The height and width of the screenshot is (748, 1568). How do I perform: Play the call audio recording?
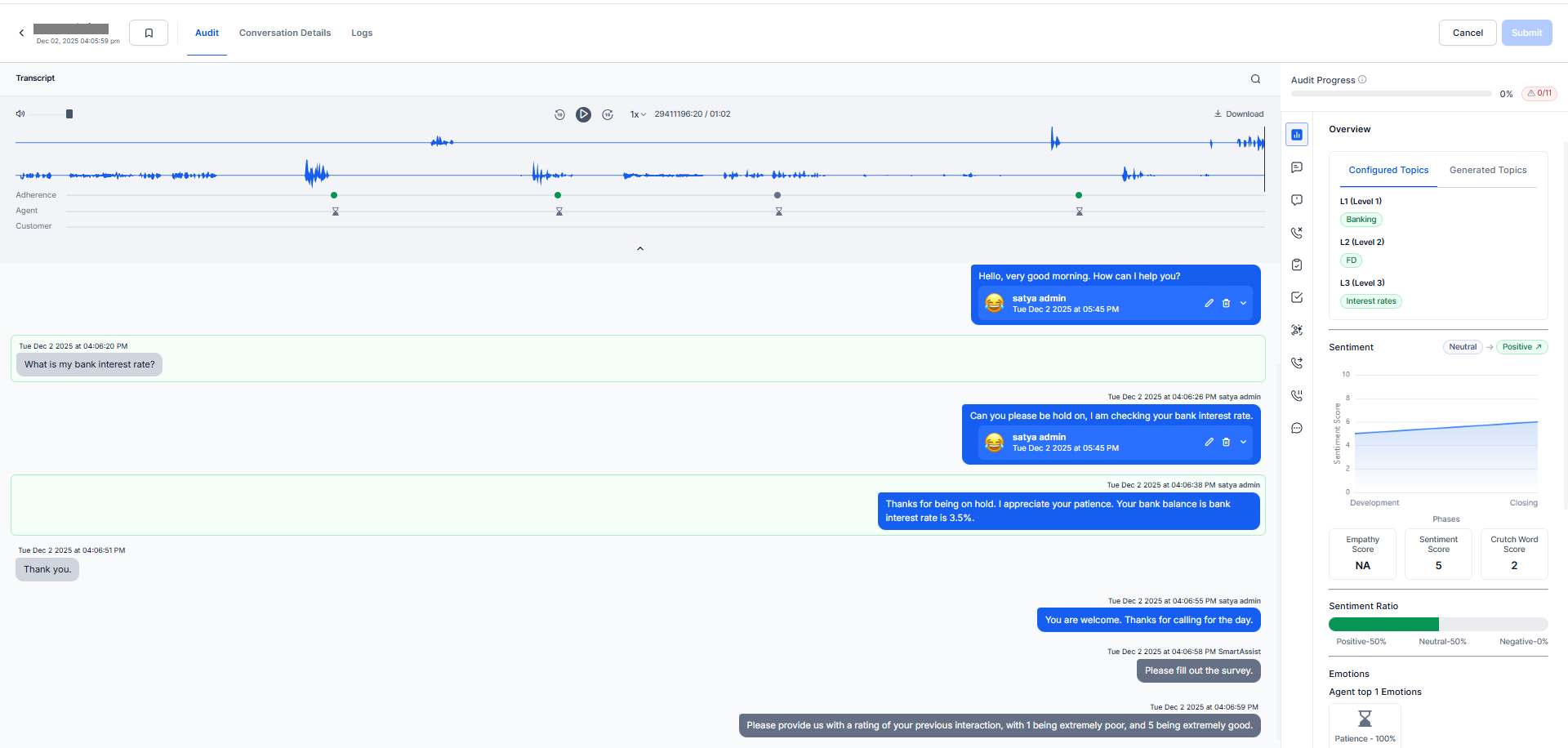(583, 114)
